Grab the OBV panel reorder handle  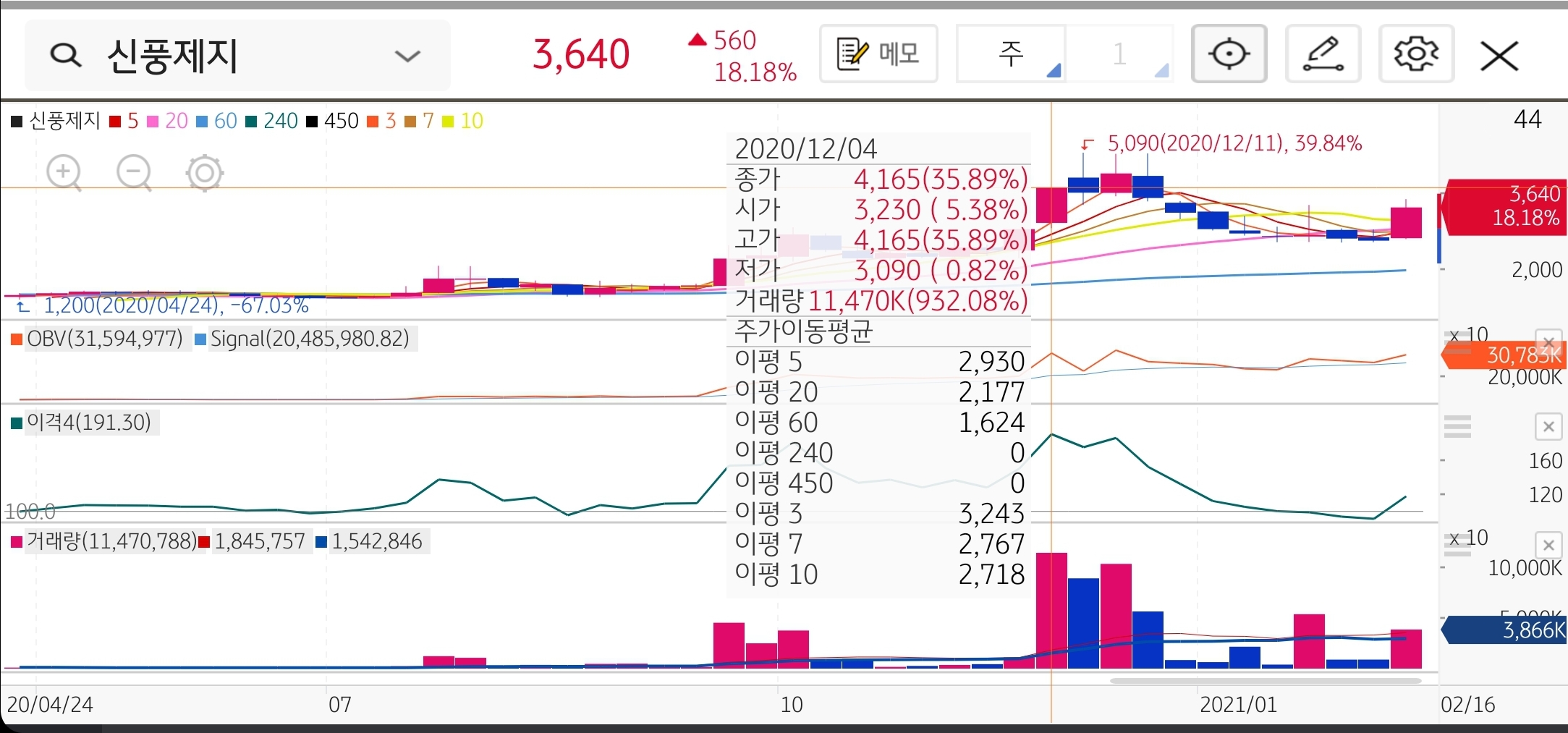tap(1457, 342)
